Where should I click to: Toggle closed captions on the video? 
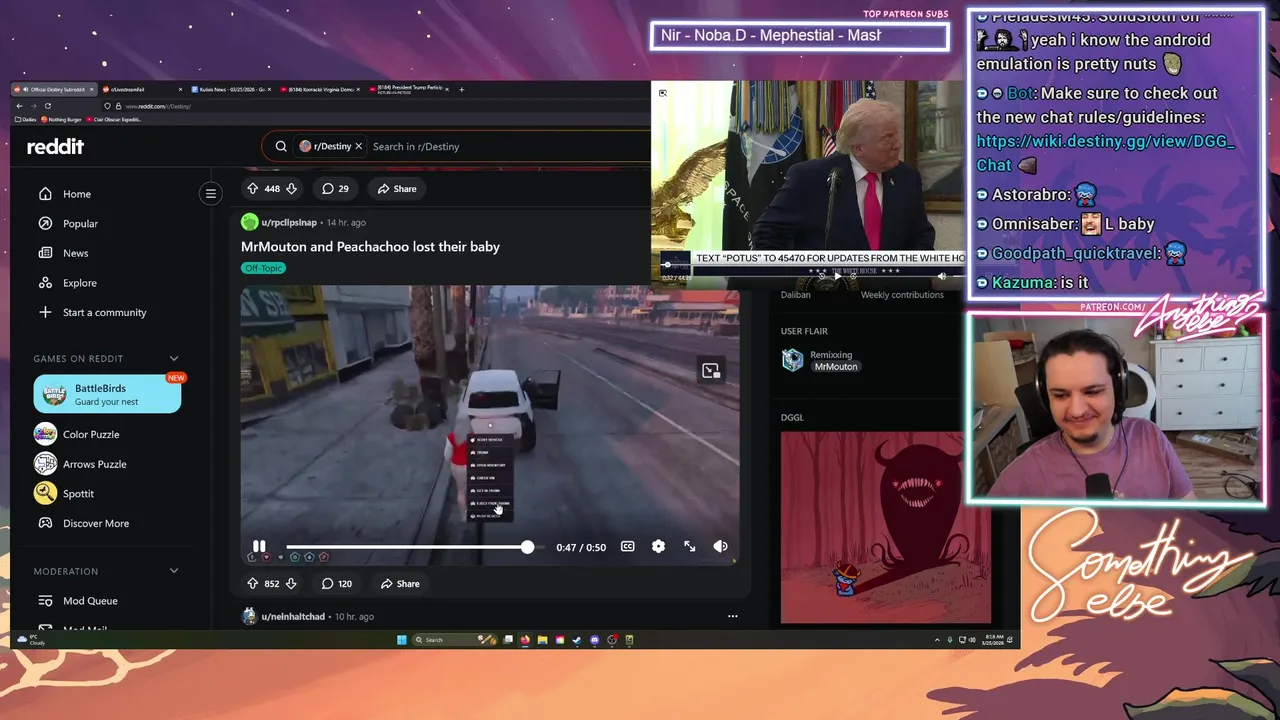(627, 546)
